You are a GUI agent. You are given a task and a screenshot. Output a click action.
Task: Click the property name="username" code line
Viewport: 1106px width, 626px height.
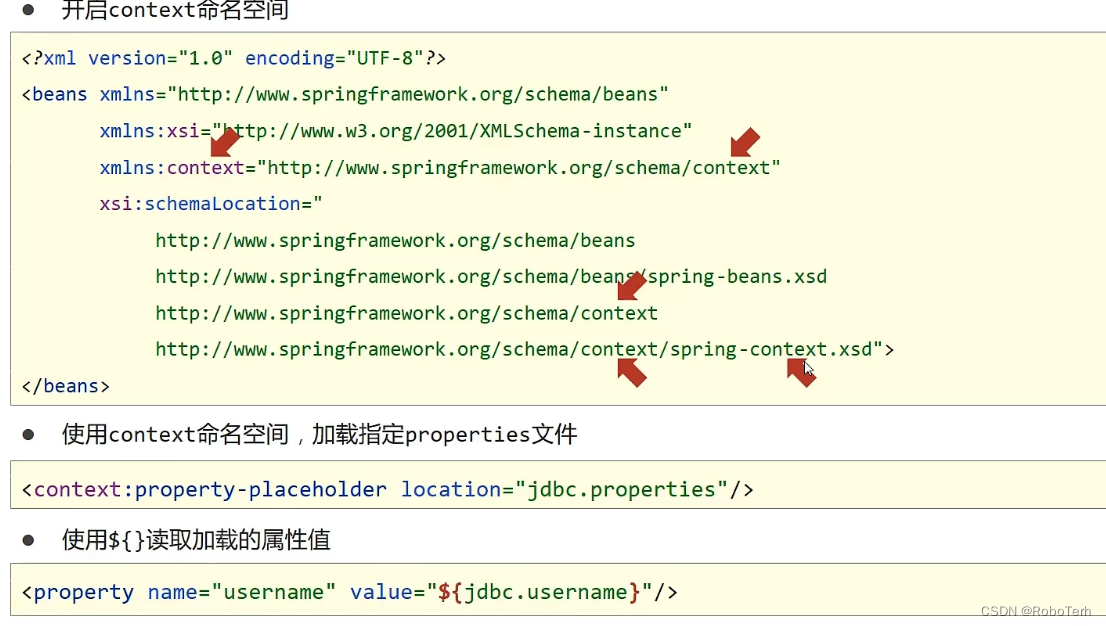tap(349, 592)
